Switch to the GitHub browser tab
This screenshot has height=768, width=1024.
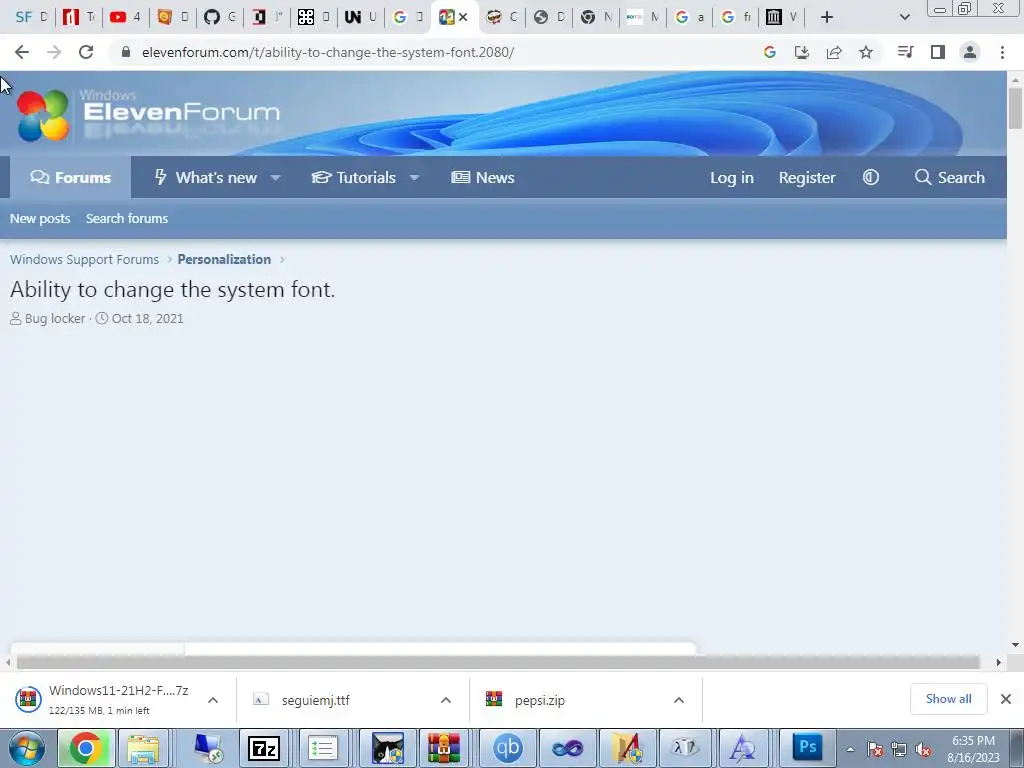tap(219, 17)
